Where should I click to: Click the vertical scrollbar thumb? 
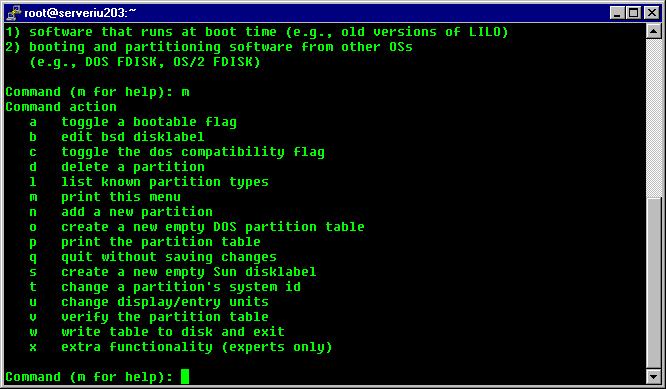[653, 283]
